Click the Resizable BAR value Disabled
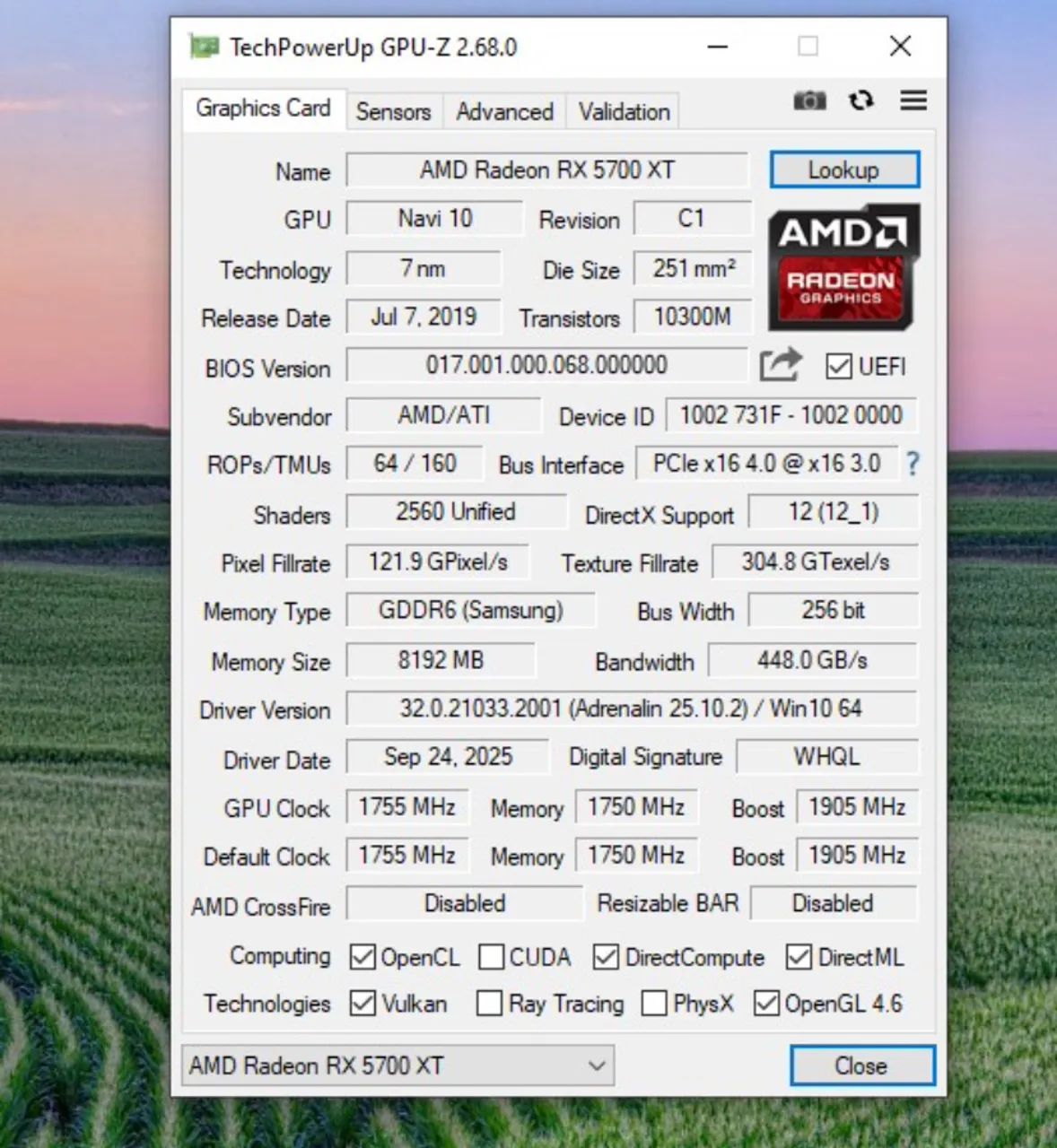 (834, 904)
